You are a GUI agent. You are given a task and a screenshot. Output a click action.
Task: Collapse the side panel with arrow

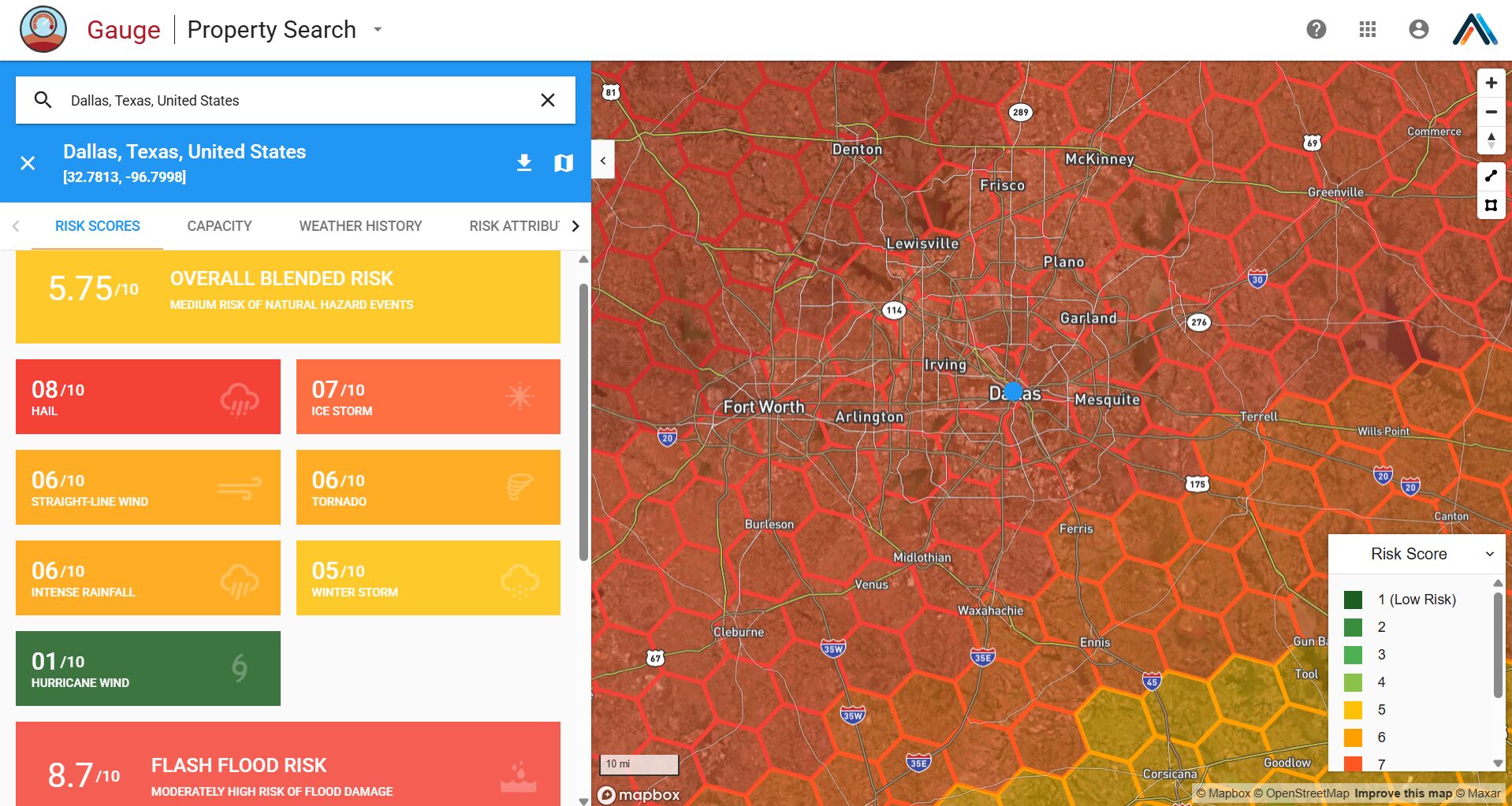(x=603, y=161)
